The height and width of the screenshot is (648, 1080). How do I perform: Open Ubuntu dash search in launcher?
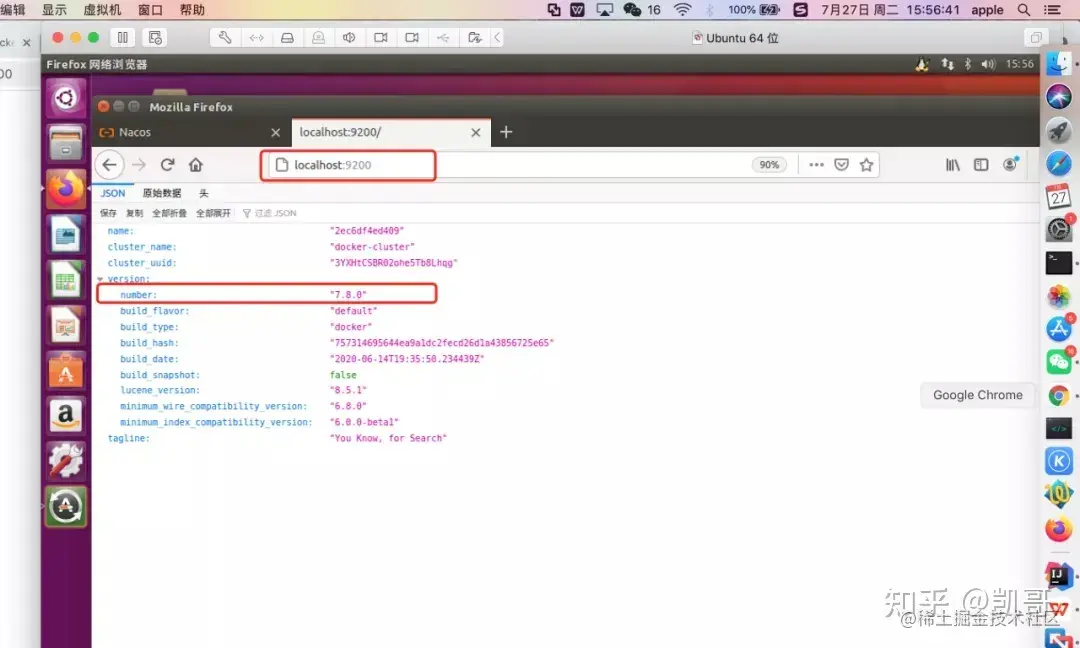point(66,98)
